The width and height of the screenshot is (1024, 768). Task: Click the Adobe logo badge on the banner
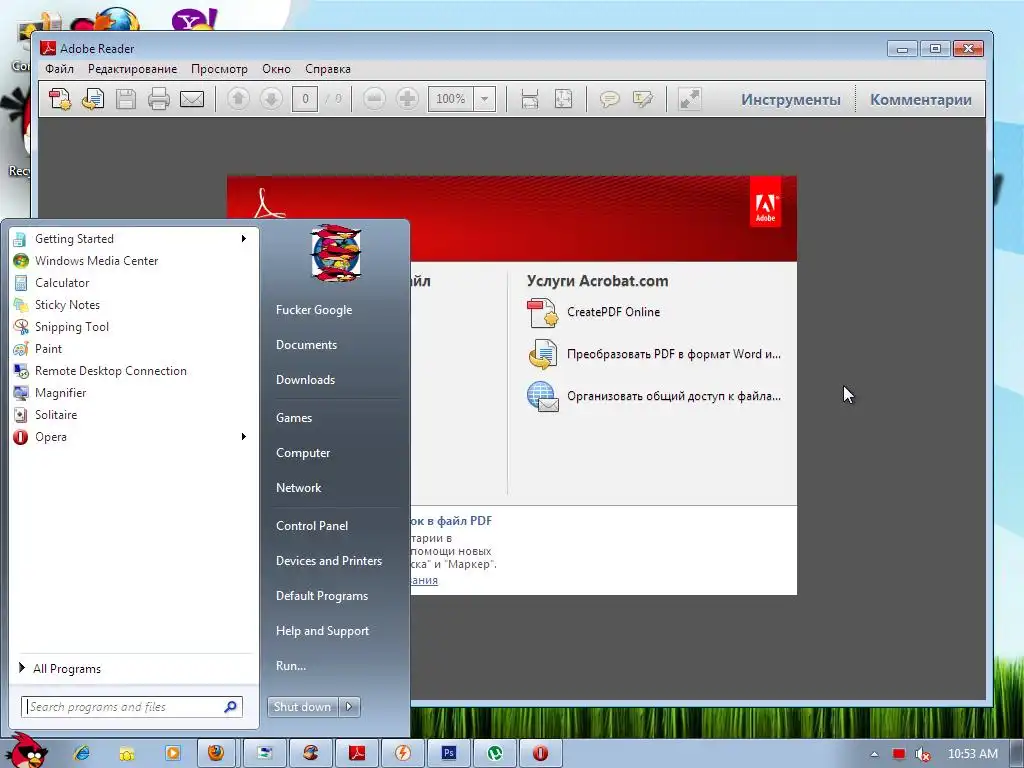point(765,202)
